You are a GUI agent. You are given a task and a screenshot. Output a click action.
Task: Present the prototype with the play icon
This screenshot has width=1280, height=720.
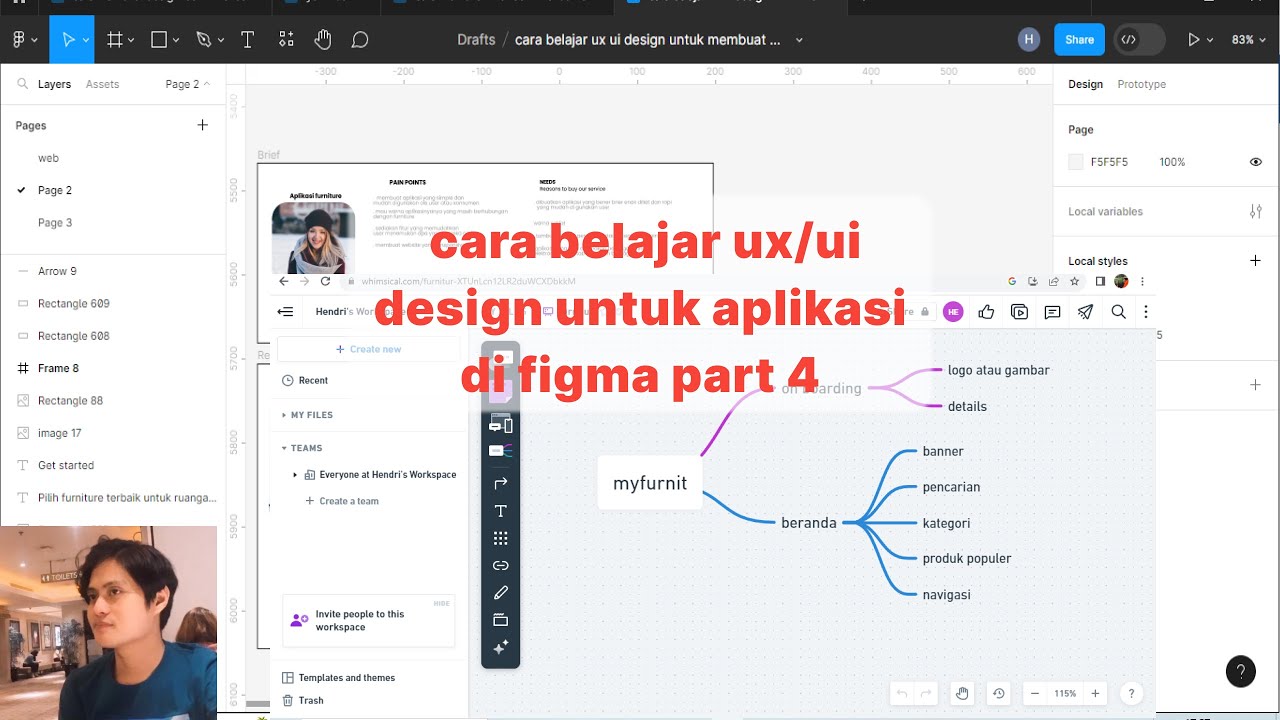tap(1193, 40)
